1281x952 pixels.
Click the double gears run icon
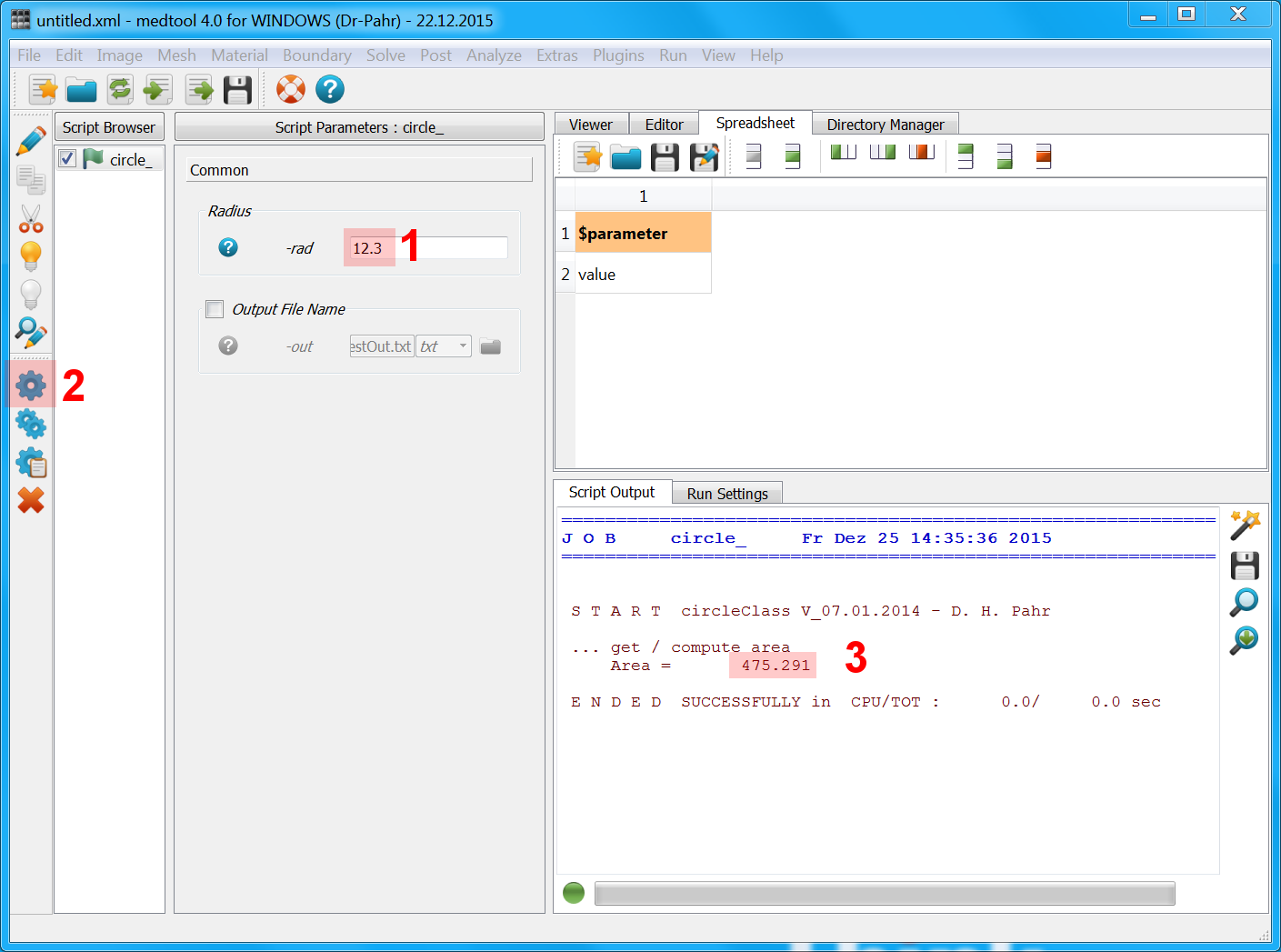pos(31,424)
